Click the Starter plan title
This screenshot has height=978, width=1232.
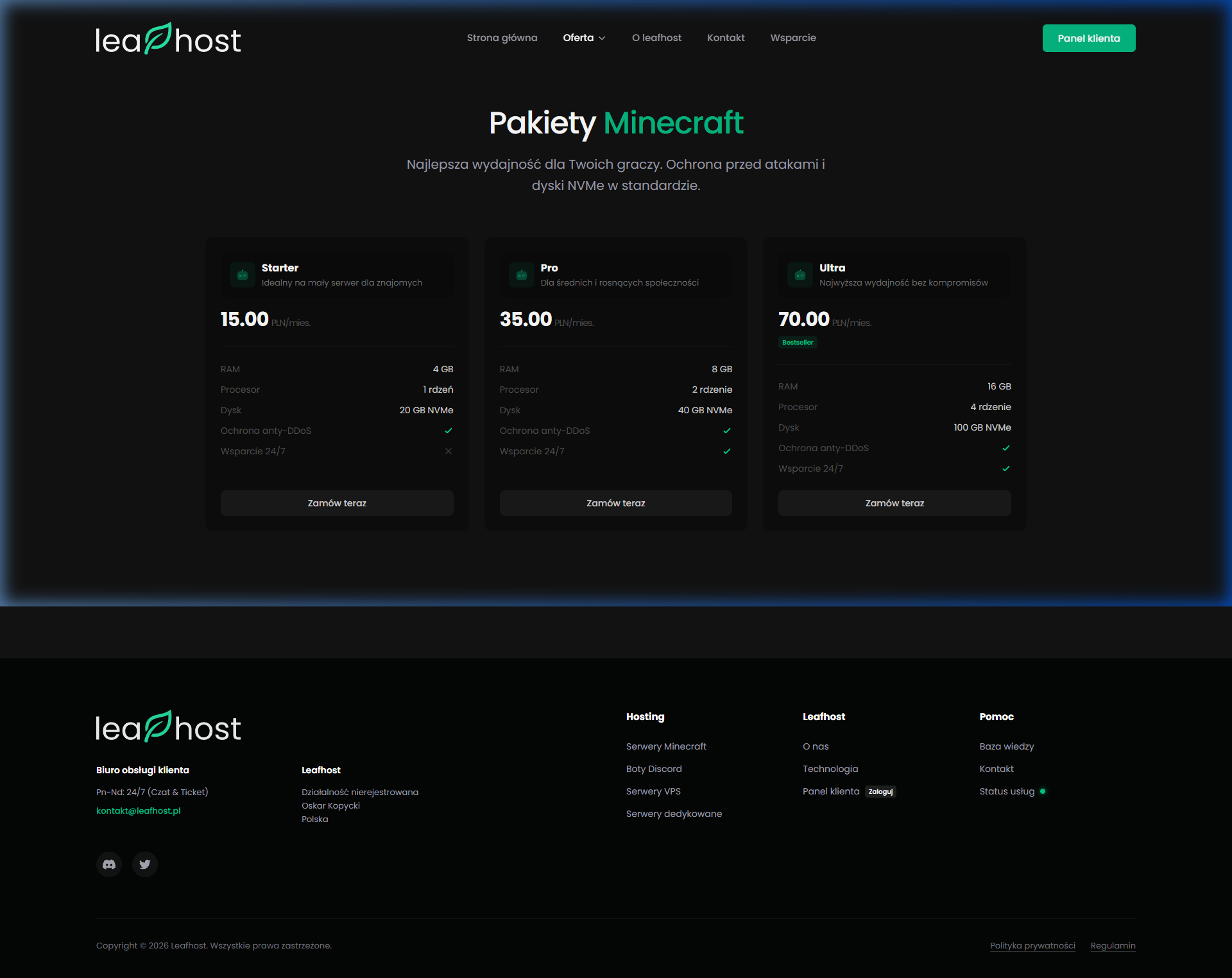(x=280, y=268)
